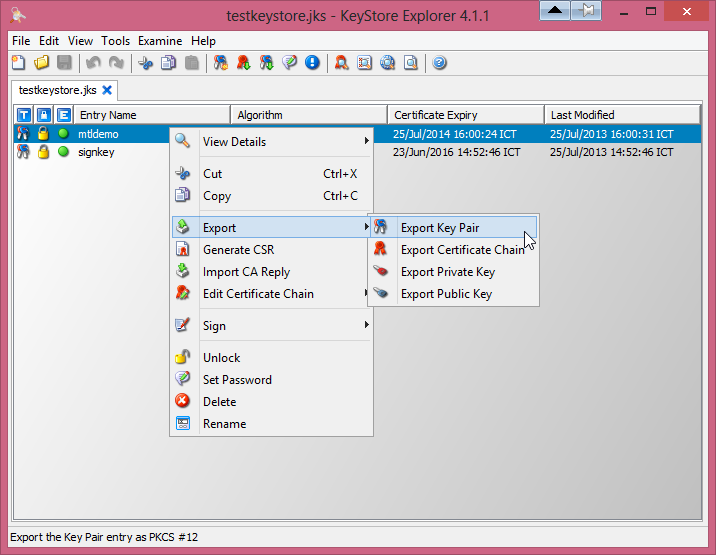Click mtldemo last modified 25/Jul/2013 16:00:31 ICT
716x555 pixels.
pos(611,134)
